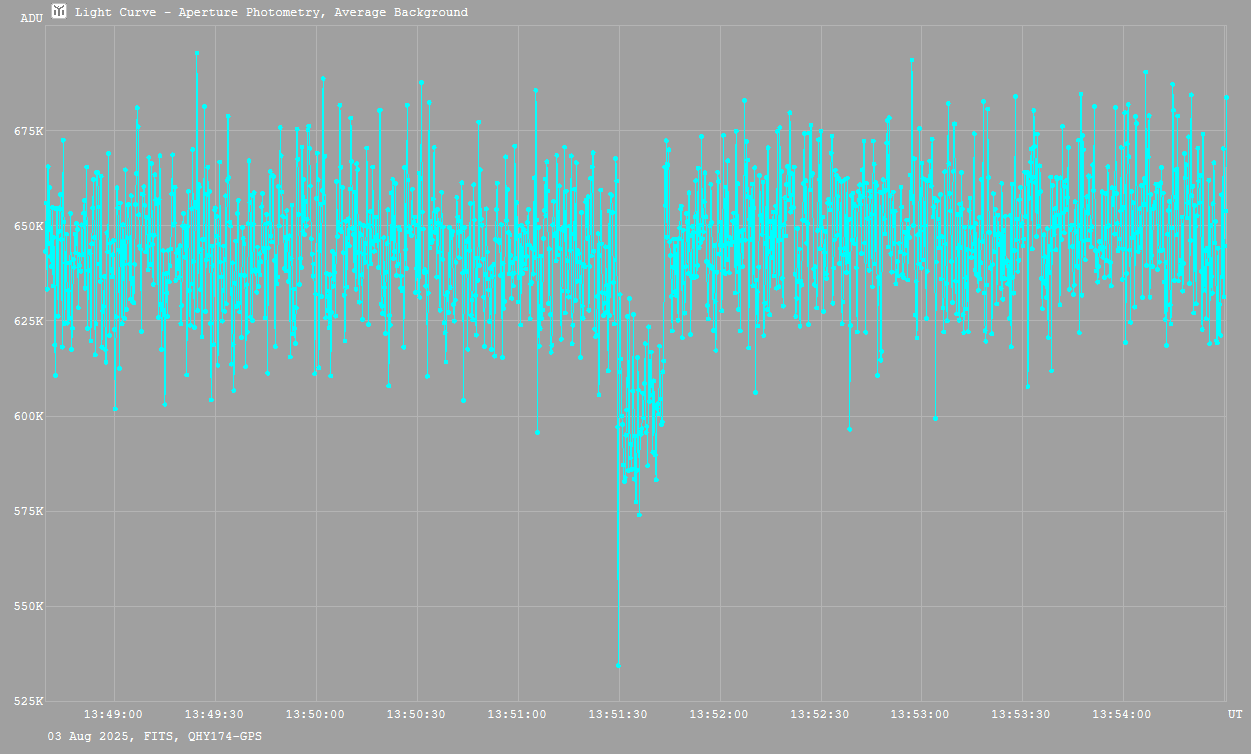Click the 13:52:00 time tick label
Image resolution: width=1251 pixels, height=754 pixels.
[719, 714]
